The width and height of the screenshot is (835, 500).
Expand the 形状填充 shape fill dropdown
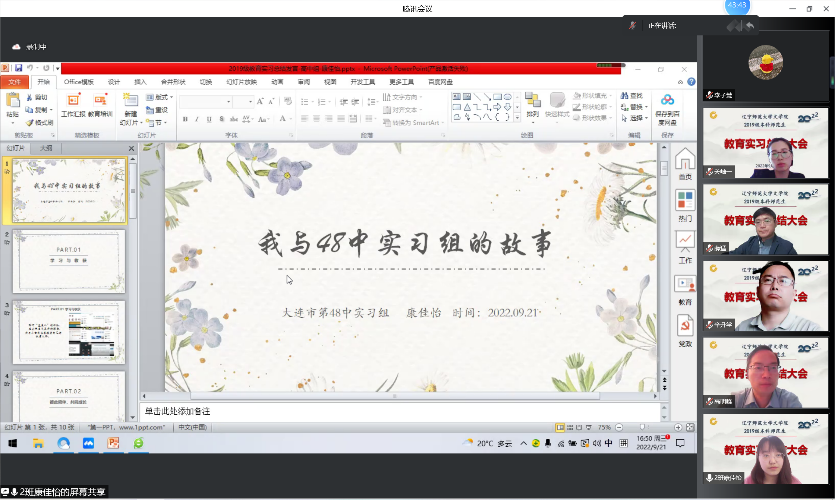point(592,96)
